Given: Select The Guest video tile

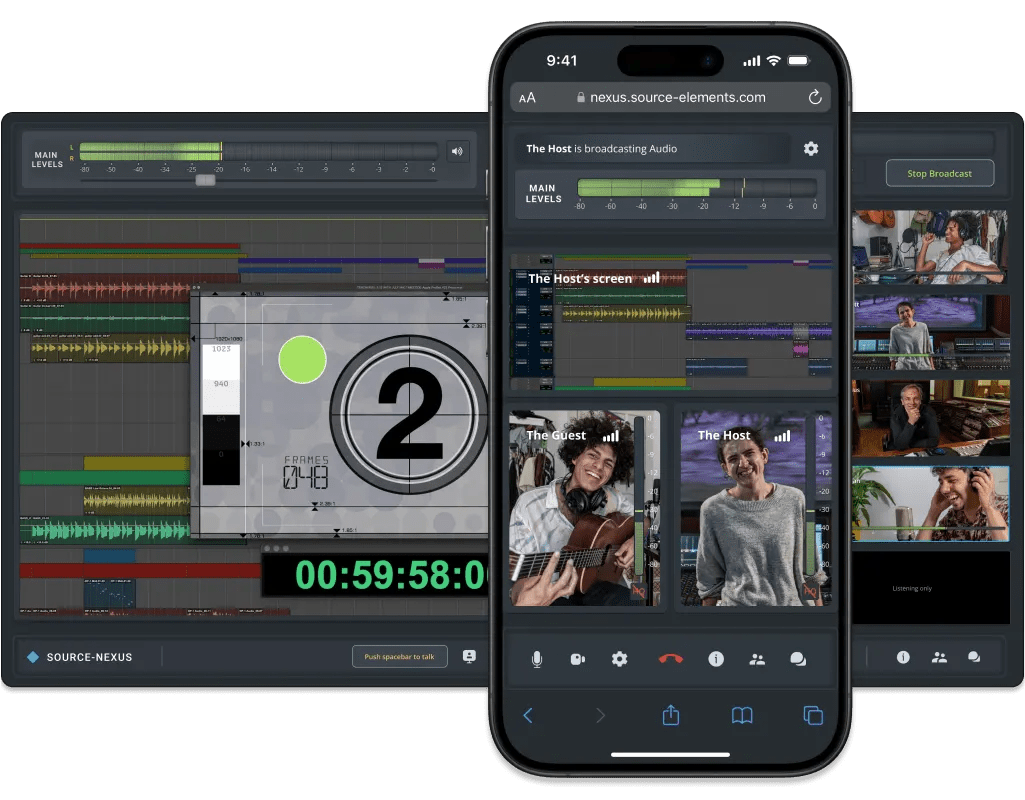Looking at the screenshot, I should pyautogui.click(x=584, y=506).
